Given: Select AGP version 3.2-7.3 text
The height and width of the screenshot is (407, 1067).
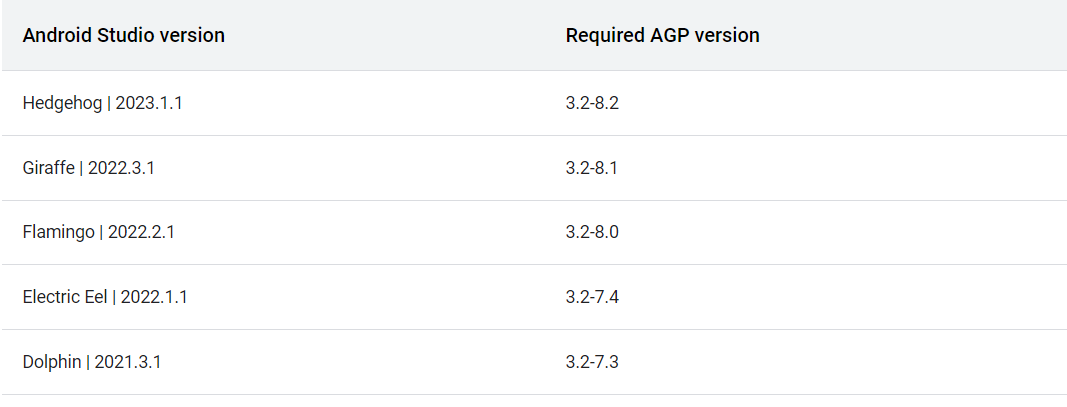Looking at the screenshot, I should (592, 361).
